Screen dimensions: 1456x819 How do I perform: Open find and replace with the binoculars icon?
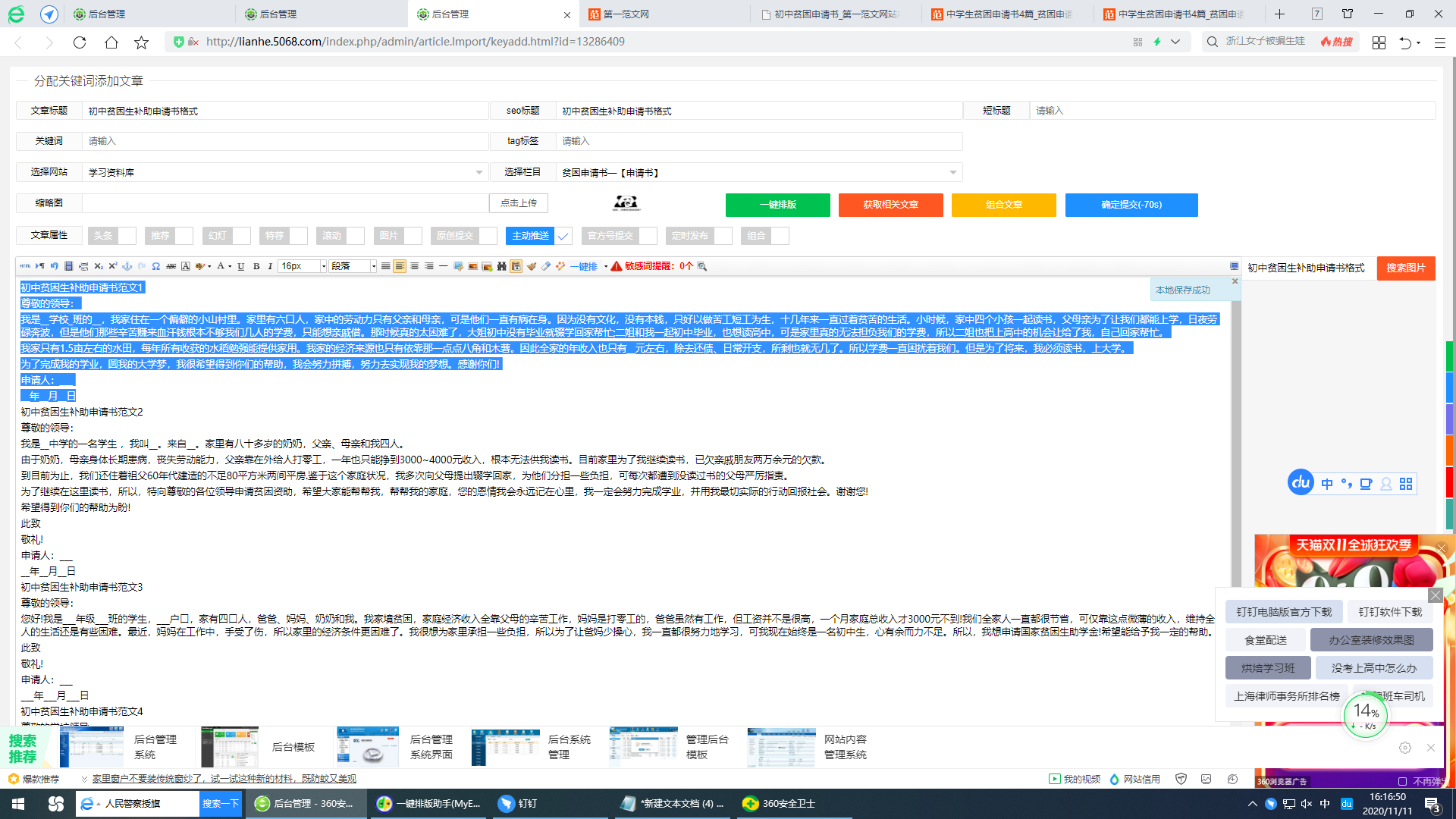tap(501, 266)
